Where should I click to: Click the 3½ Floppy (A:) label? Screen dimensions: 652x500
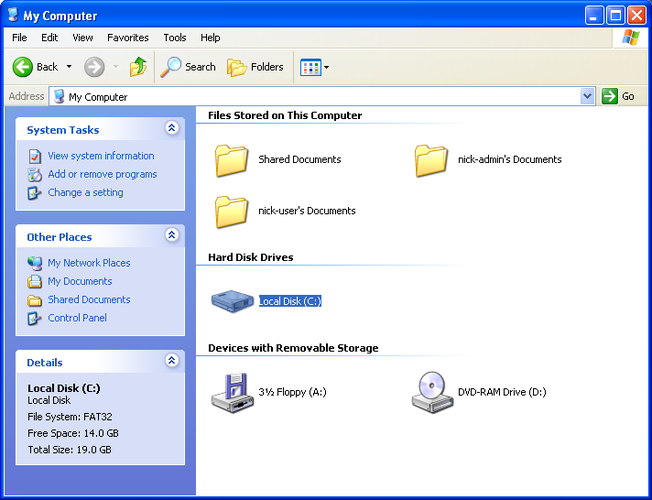pyautogui.click(x=292, y=392)
